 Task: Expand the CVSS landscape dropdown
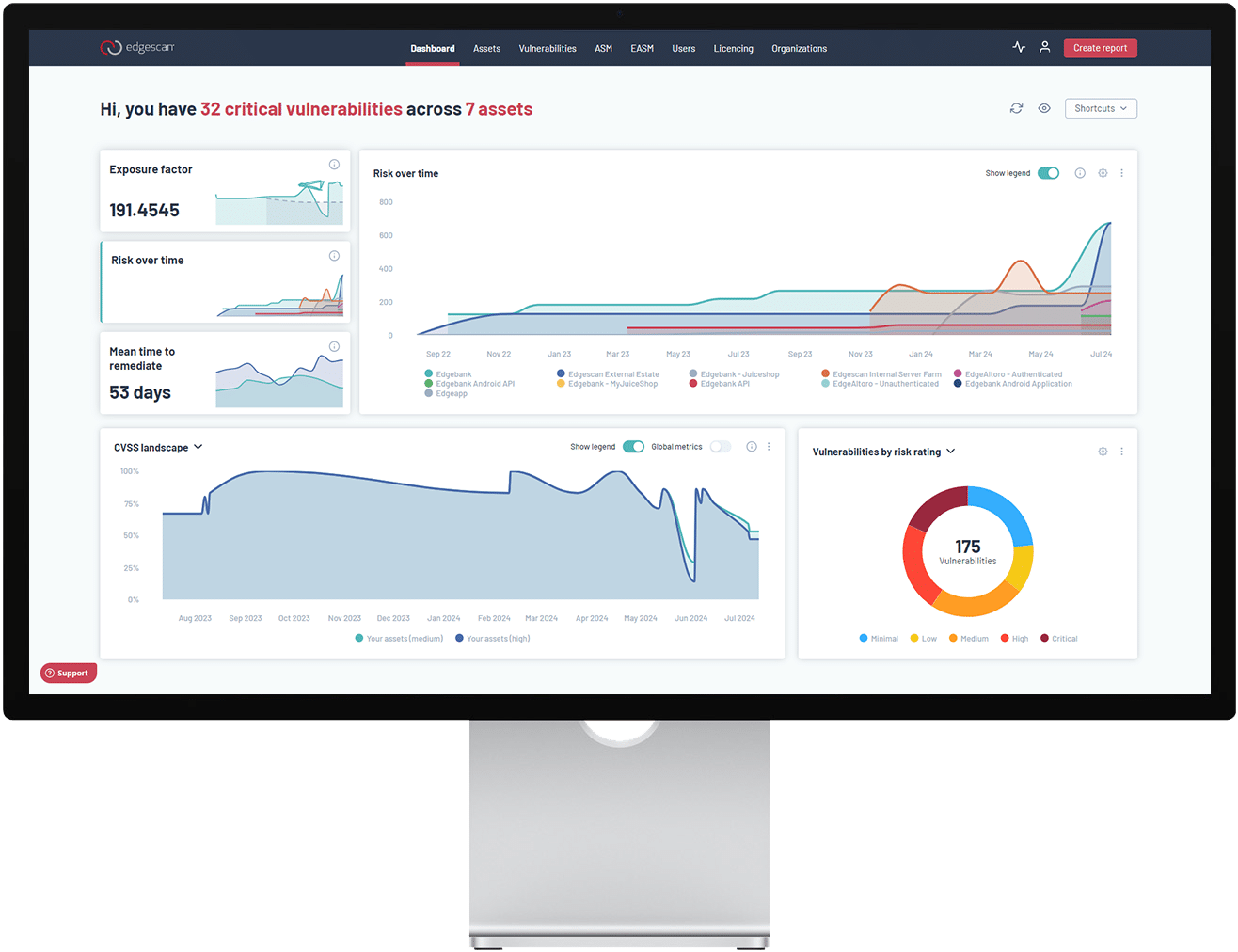tap(158, 448)
